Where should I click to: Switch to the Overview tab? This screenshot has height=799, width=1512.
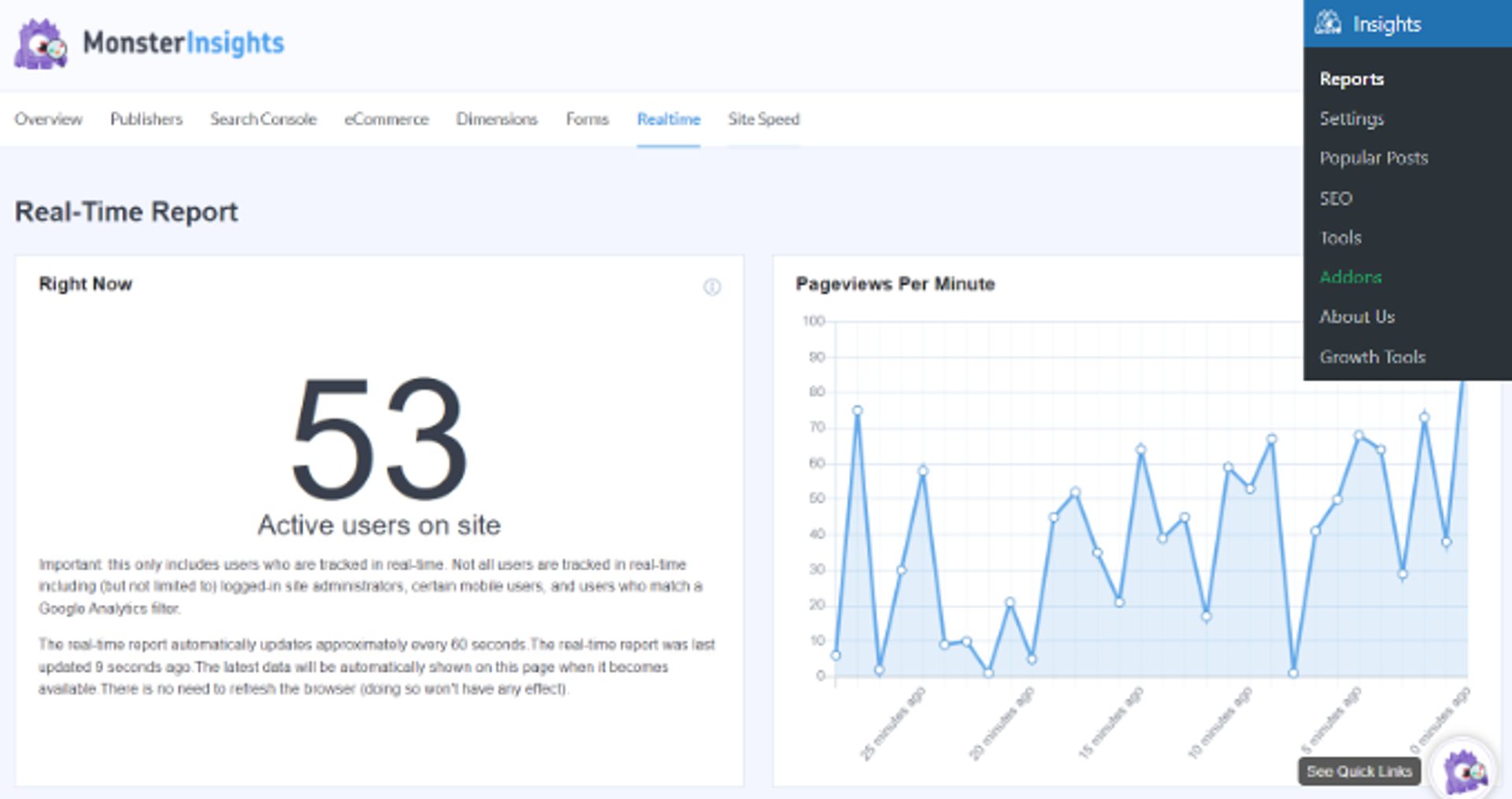49,120
